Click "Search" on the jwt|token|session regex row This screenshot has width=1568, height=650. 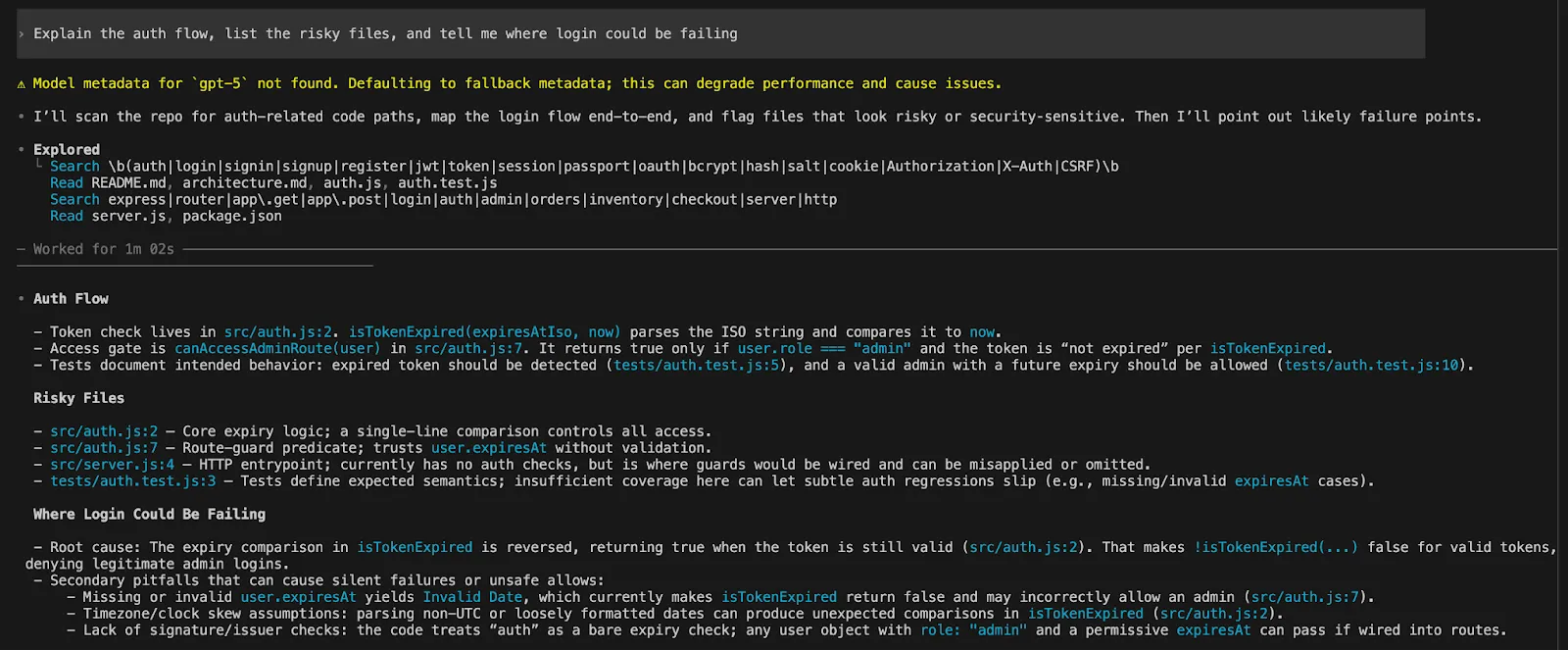pyautogui.click(x=74, y=167)
